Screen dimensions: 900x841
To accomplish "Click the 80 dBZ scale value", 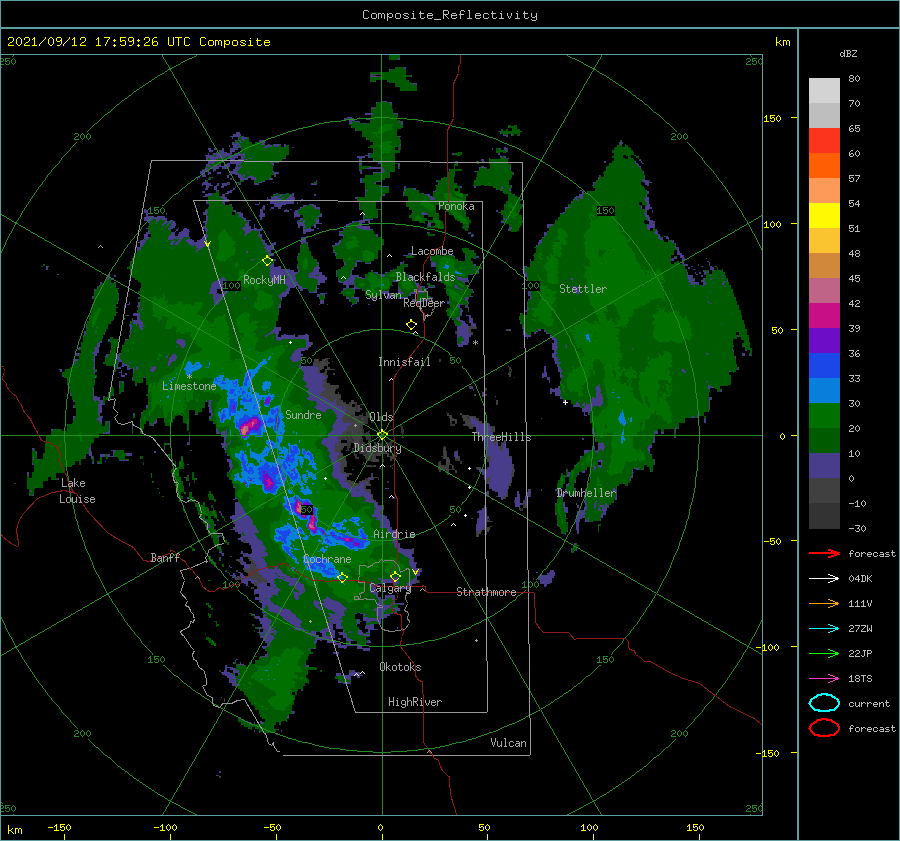I will coord(854,78).
